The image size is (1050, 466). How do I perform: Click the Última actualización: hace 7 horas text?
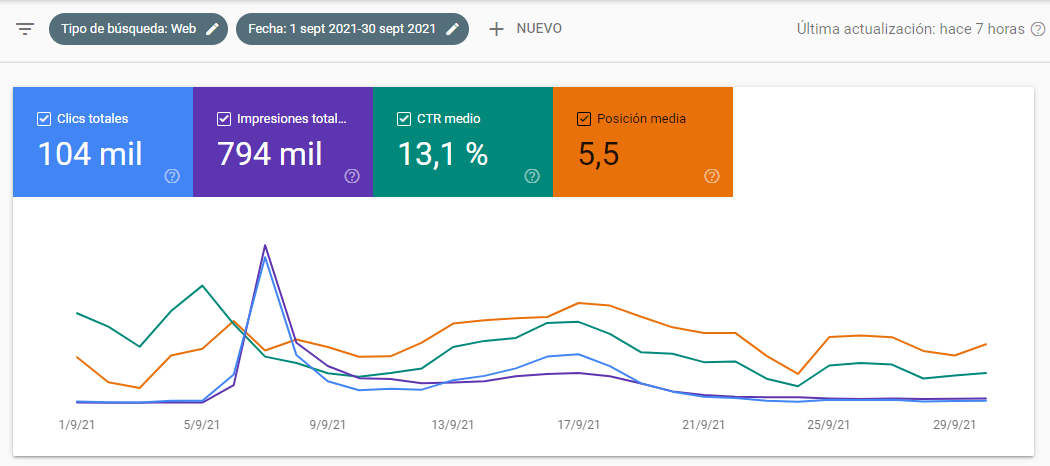pos(911,29)
